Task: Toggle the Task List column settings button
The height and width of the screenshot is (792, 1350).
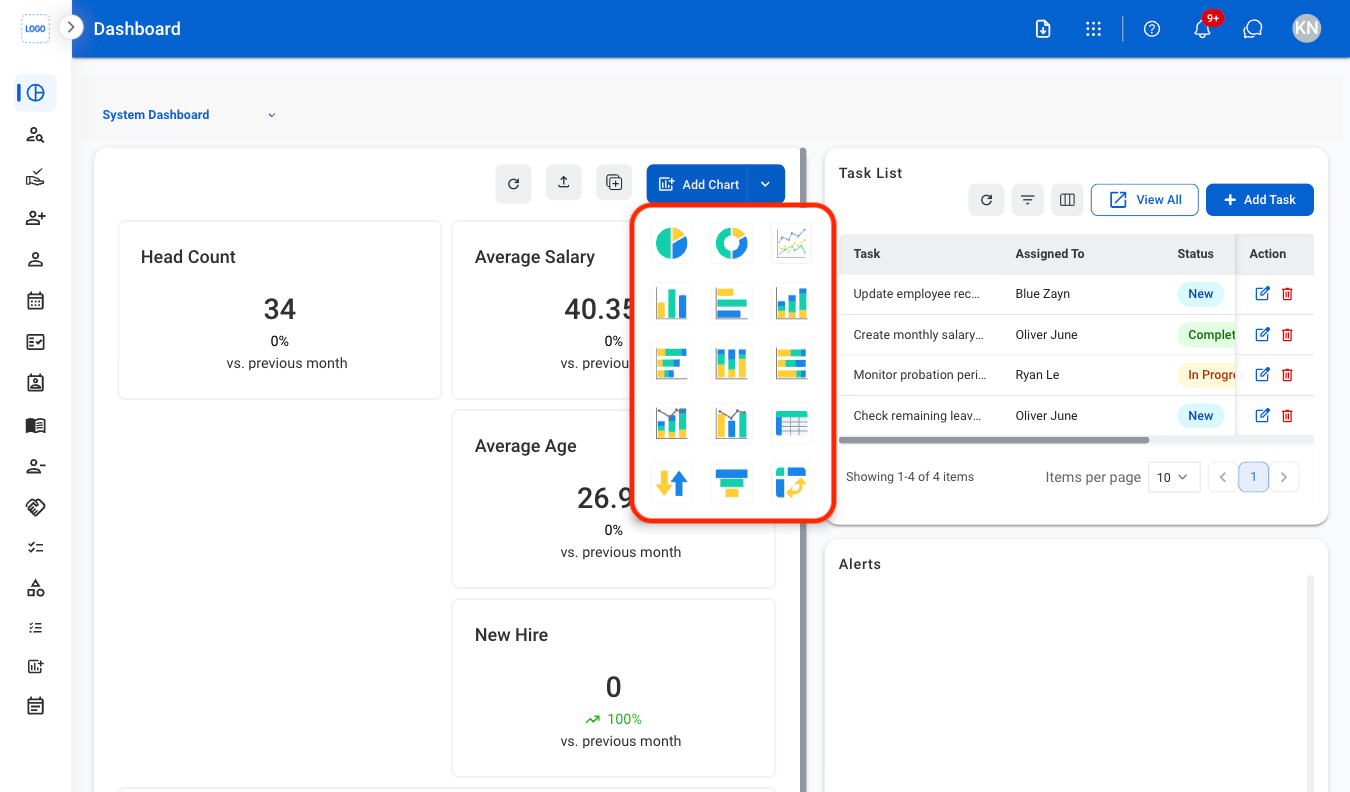Action: (1067, 200)
